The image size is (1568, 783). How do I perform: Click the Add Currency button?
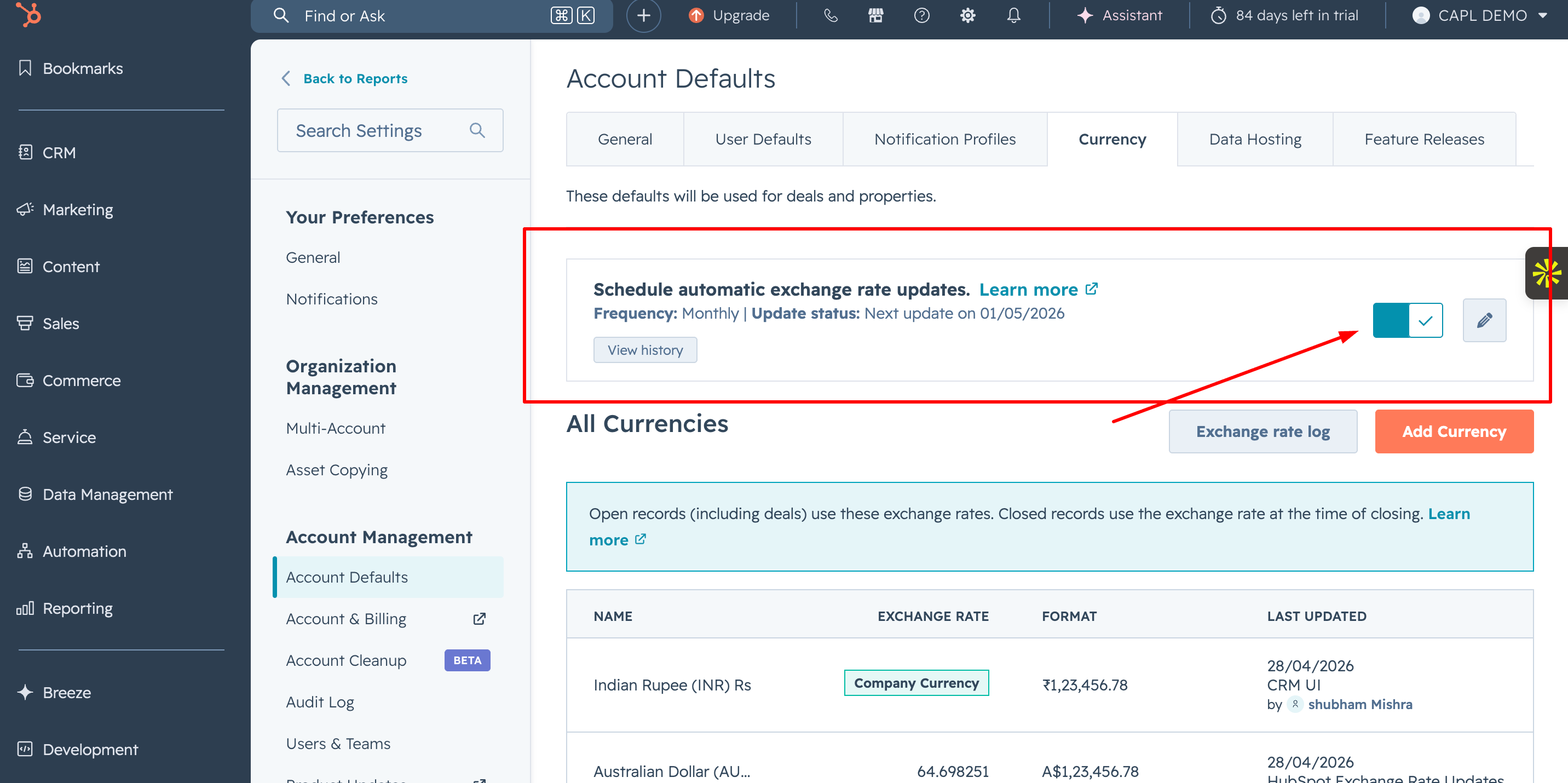tap(1454, 431)
